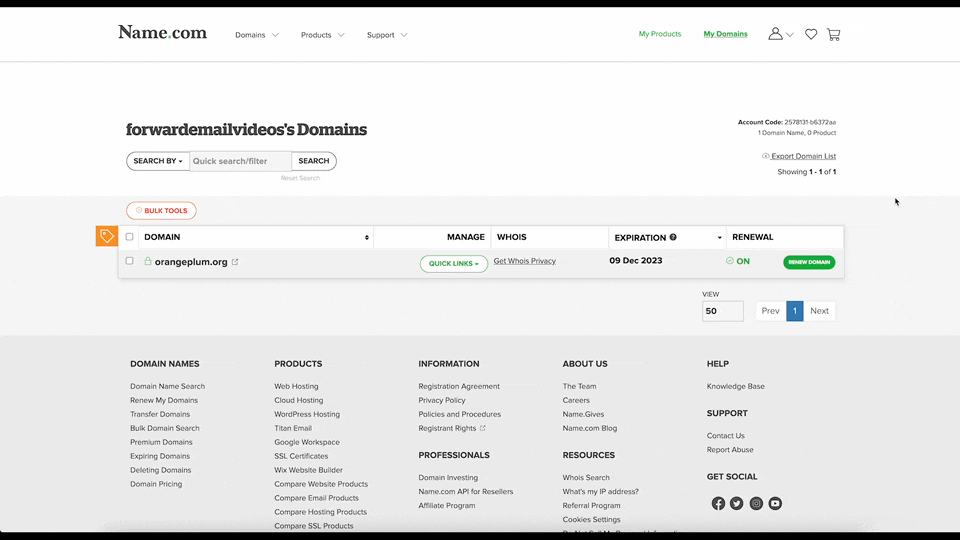Viewport: 960px width, 540px height.
Task: Open Transfer Domains footer link
Action: (160, 414)
